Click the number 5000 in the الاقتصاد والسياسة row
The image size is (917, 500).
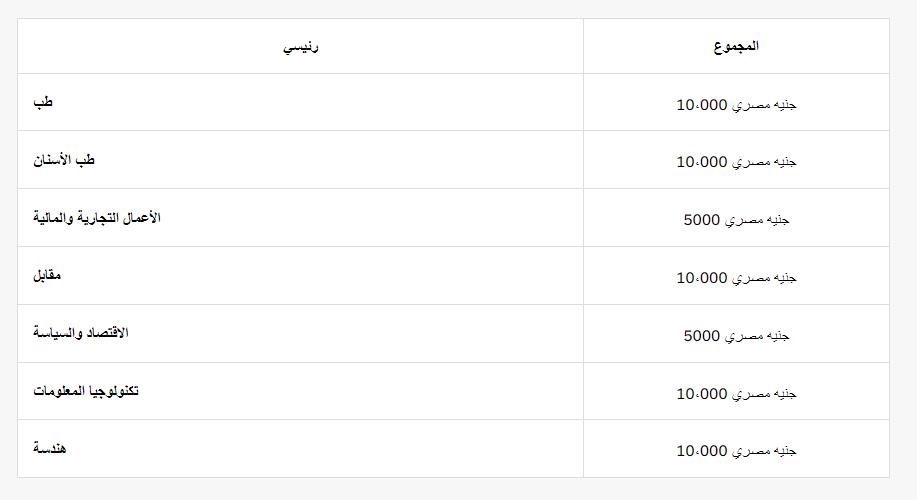pos(702,335)
